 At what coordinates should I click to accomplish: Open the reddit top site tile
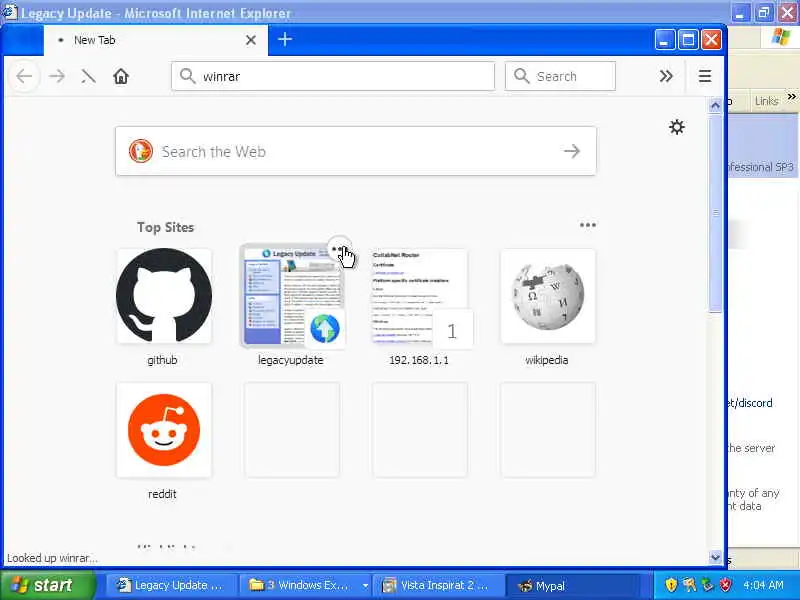pyautogui.click(x=164, y=430)
